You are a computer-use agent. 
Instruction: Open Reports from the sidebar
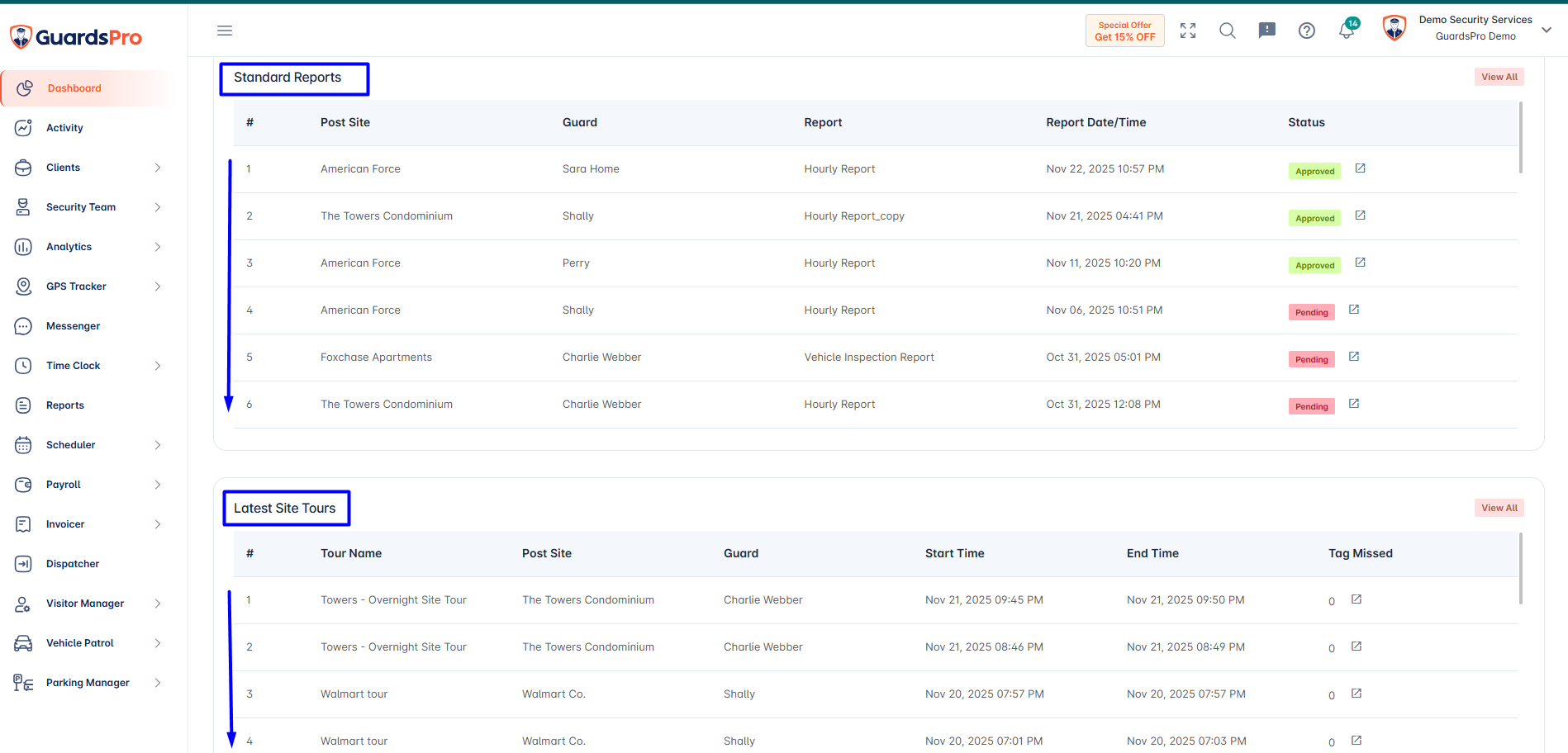pyautogui.click(x=65, y=405)
